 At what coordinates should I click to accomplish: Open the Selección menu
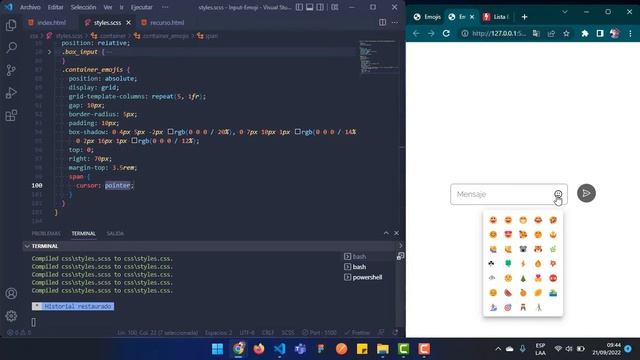point(83,7)
